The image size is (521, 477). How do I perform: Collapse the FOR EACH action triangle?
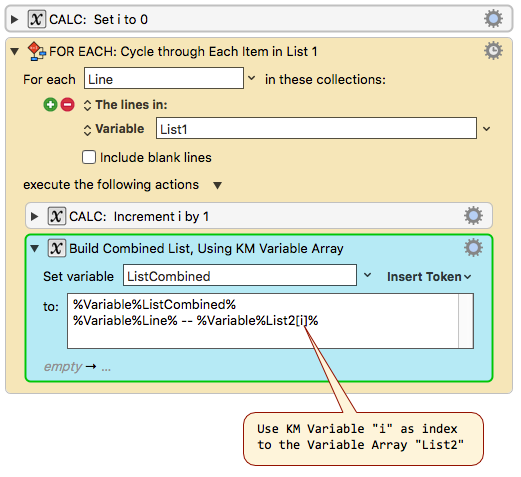[15, 51]
